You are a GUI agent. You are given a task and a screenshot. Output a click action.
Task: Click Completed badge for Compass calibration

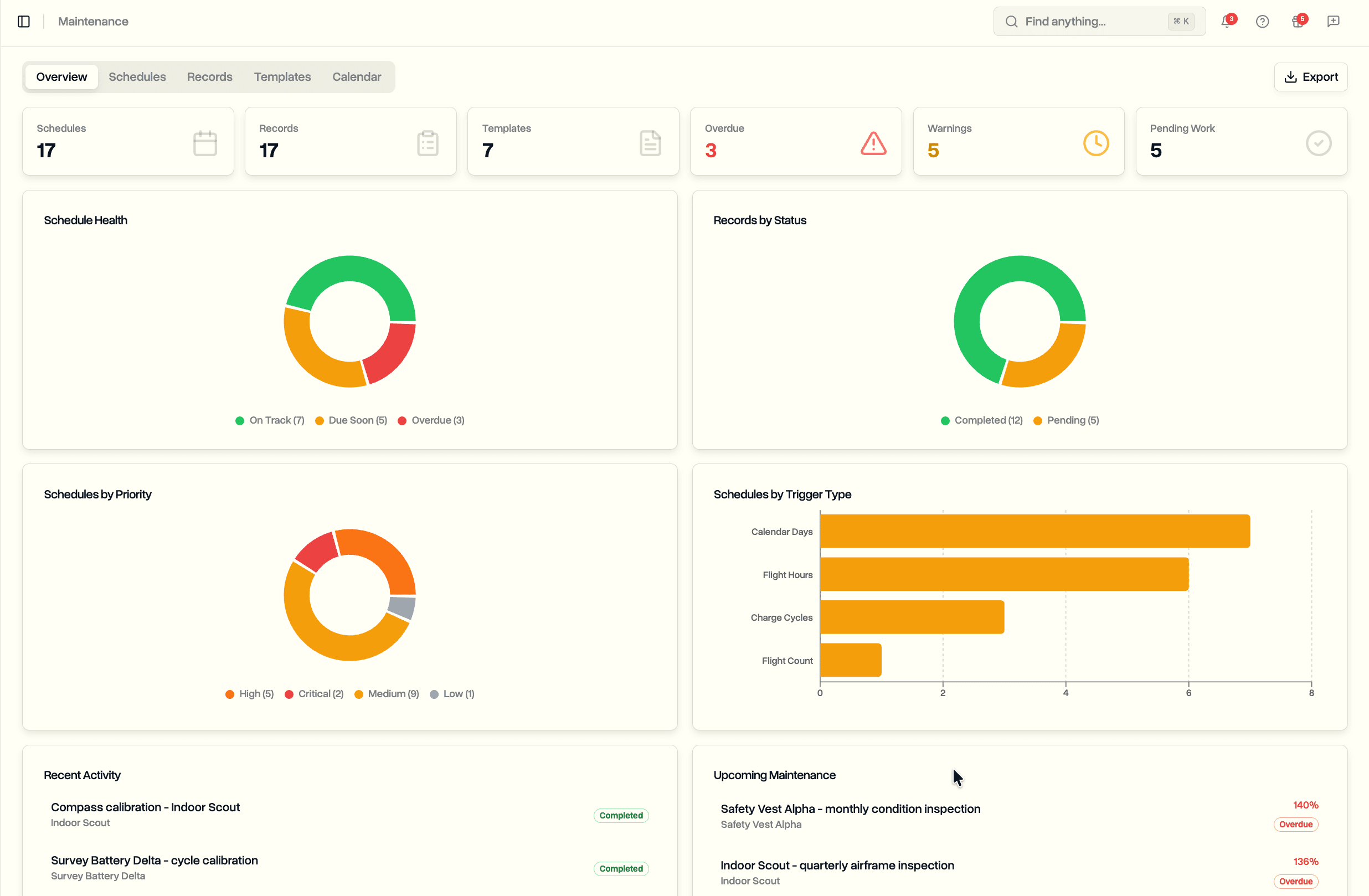pyautogui.click(x=621, y=816)
